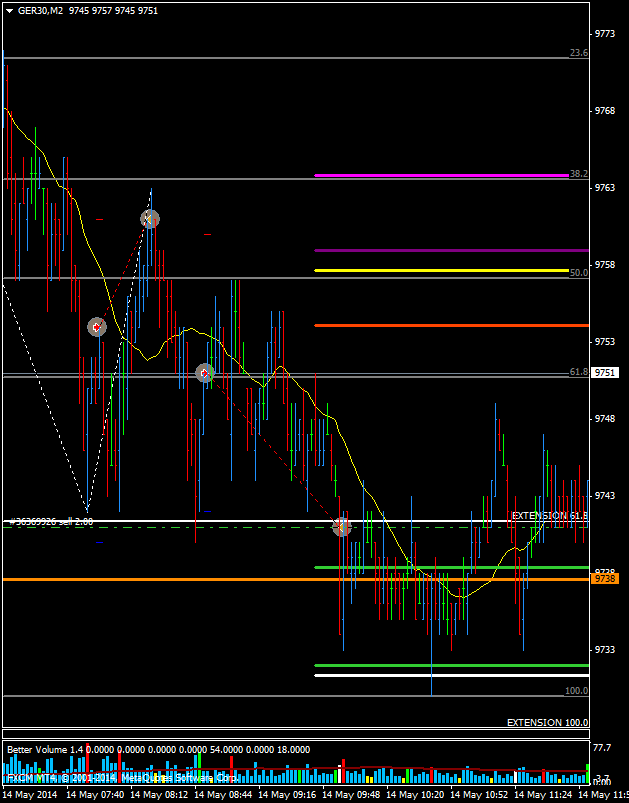Viewport: 629px width, 803px height.
Task: Select the magenta horizontal line
Action: coord(440,175)
